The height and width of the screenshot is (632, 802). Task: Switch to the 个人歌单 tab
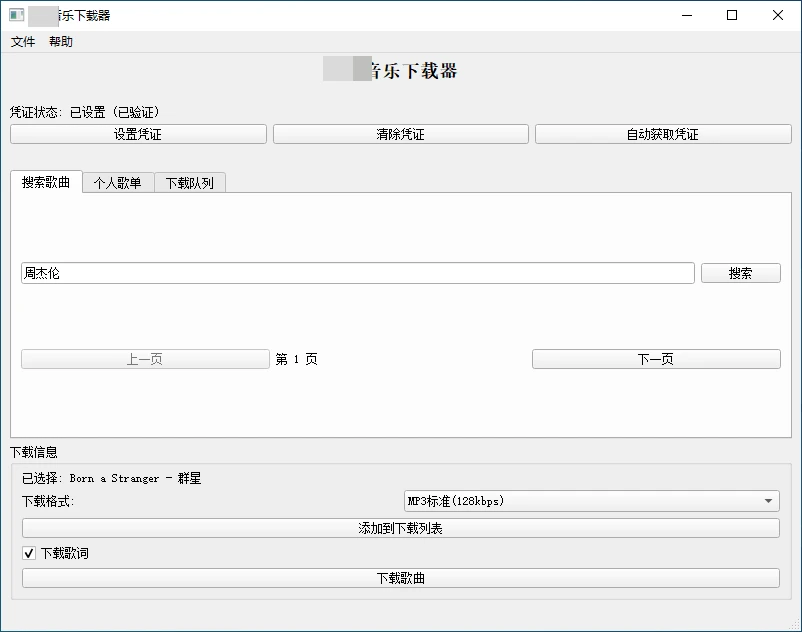[x=118, y=183]
